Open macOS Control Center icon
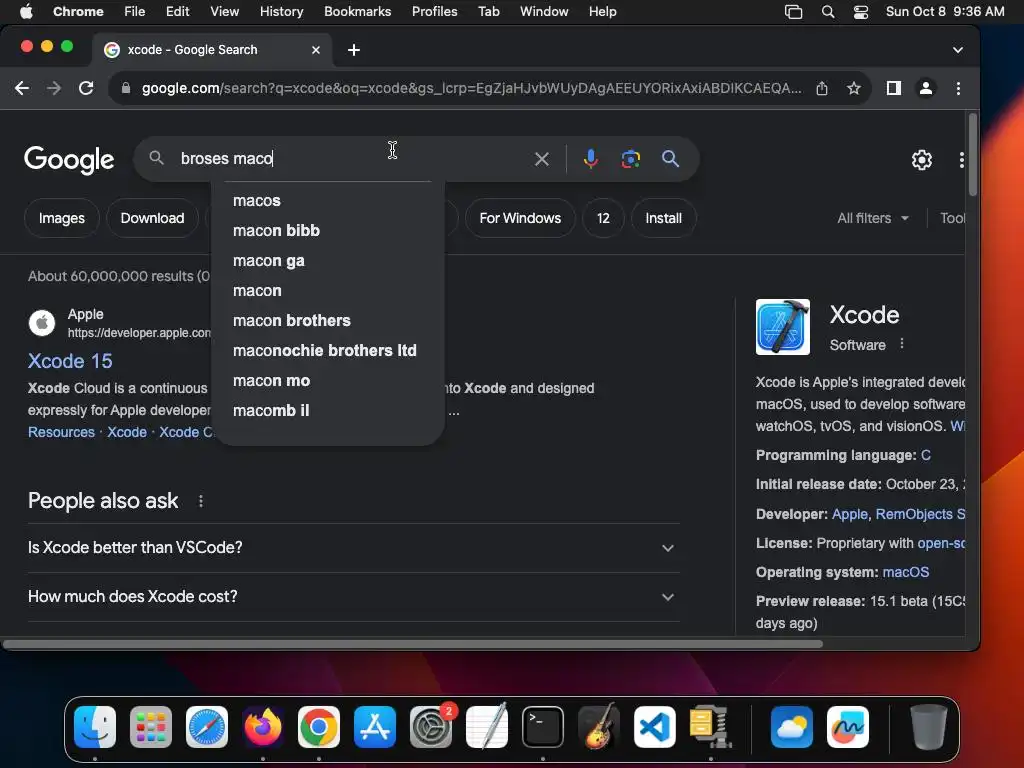This screenshot has width=1024, height=768. 861,11
